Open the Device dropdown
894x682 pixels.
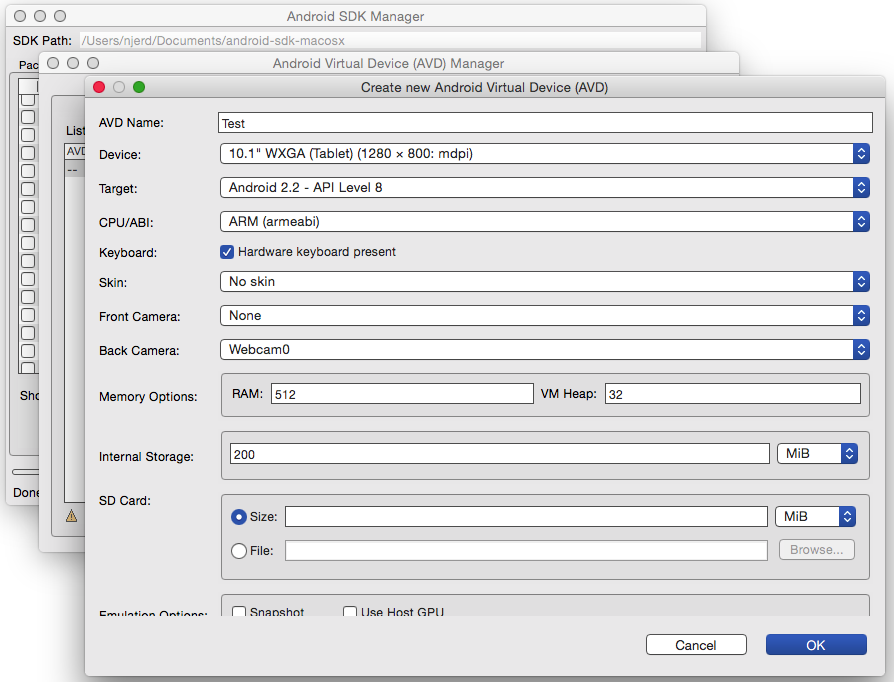click(544, 153)
